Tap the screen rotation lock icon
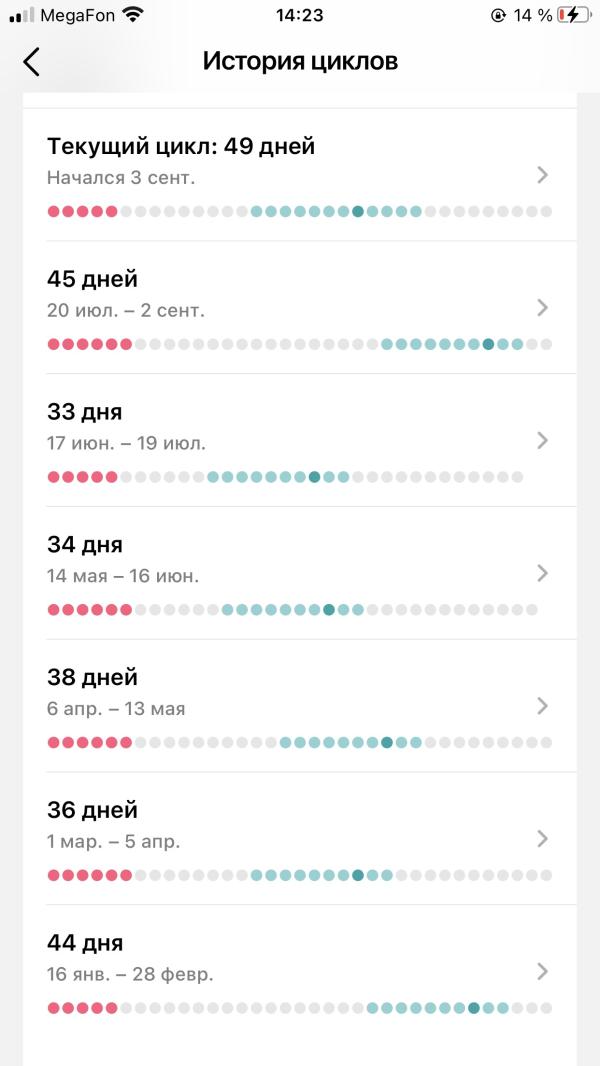Viewport: 600px width, 1066px height. (x=498, y=15)
